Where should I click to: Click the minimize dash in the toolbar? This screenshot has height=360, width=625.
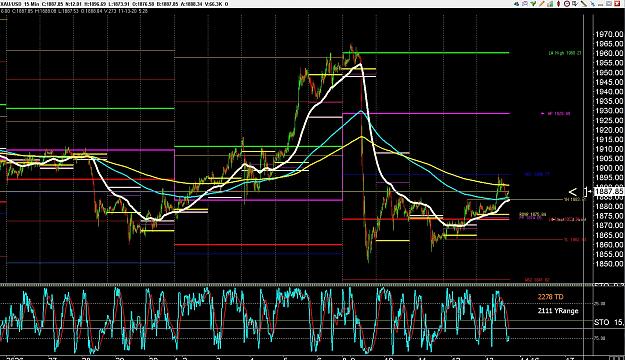(600, 5)
